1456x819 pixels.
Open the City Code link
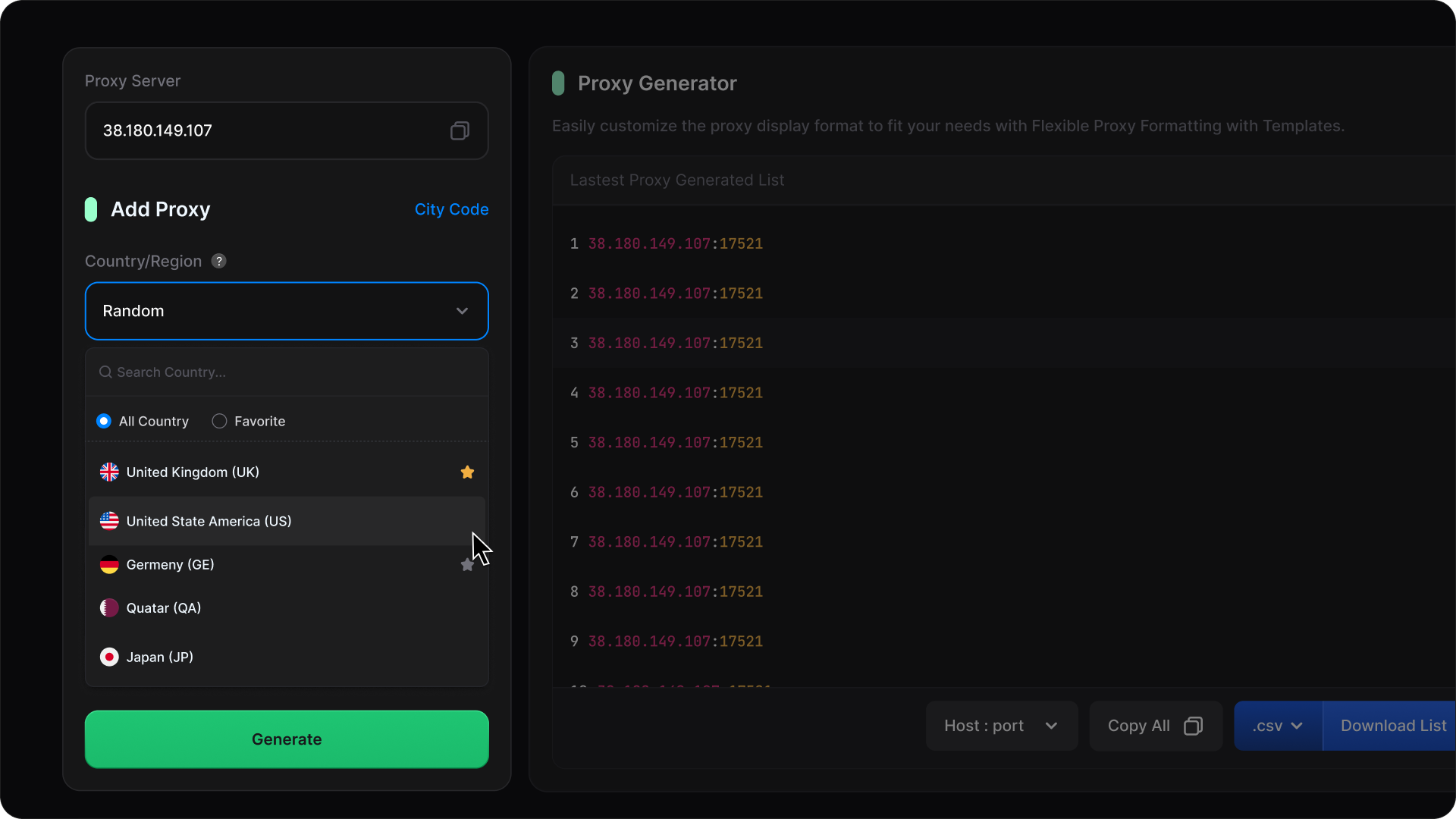coord(451,210)
